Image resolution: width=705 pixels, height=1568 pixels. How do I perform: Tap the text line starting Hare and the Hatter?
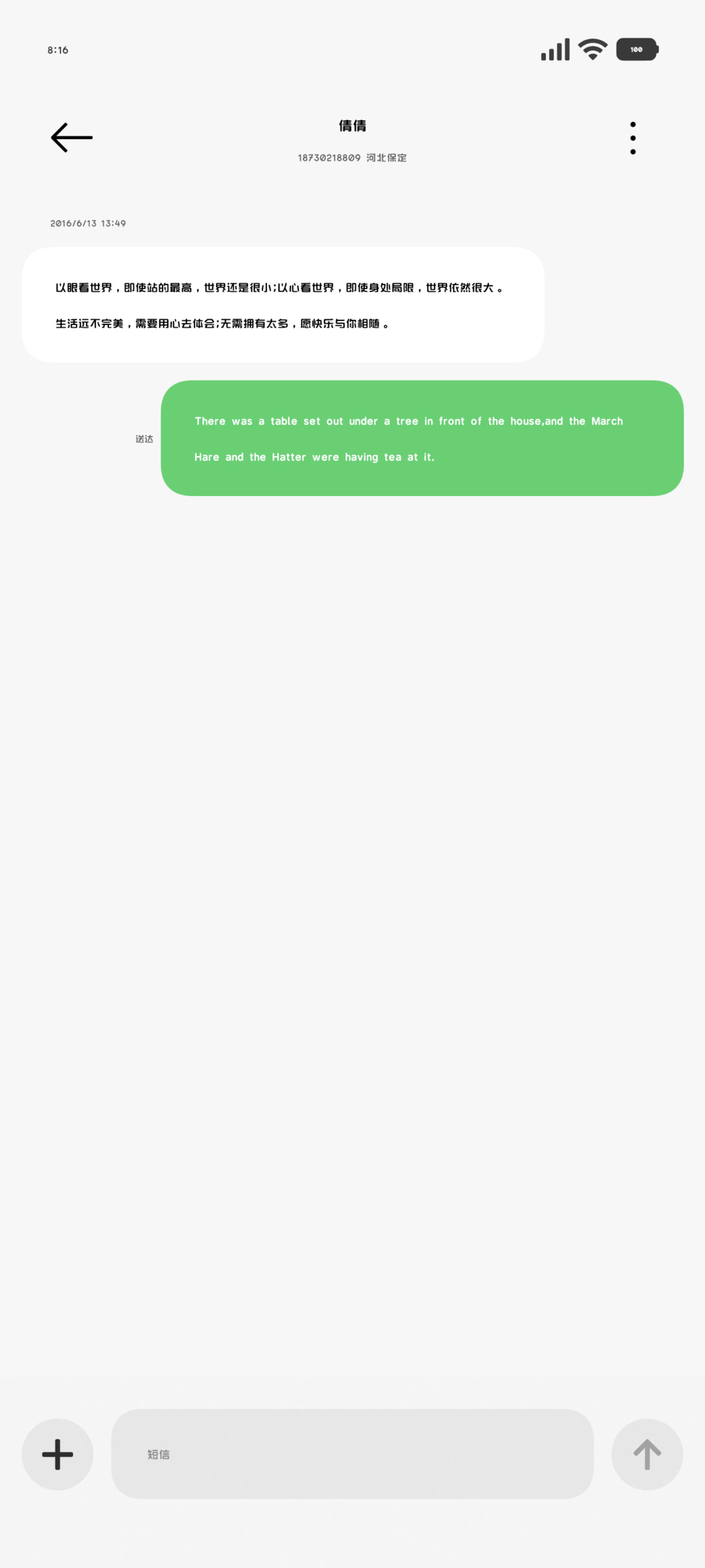tap(314, 457)
